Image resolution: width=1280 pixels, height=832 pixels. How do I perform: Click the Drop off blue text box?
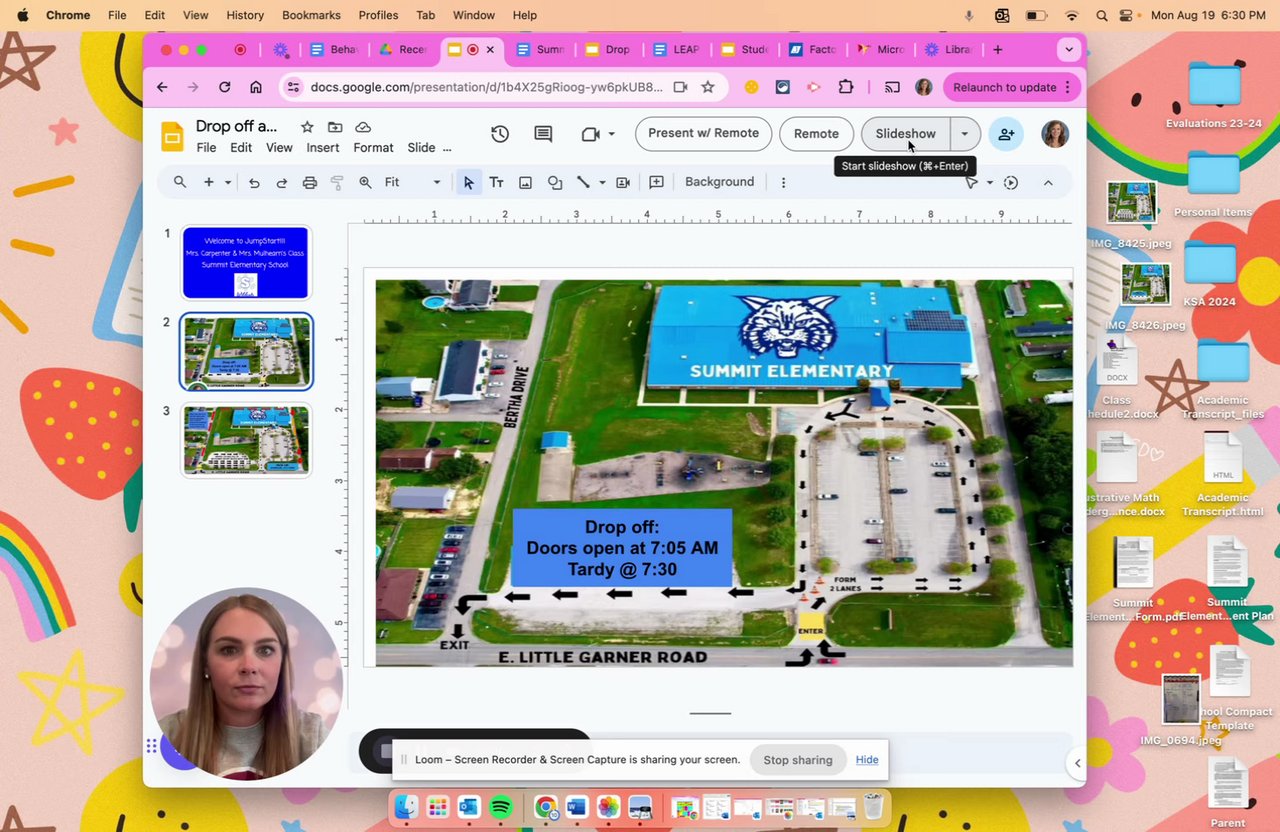[x=622, y=548]
